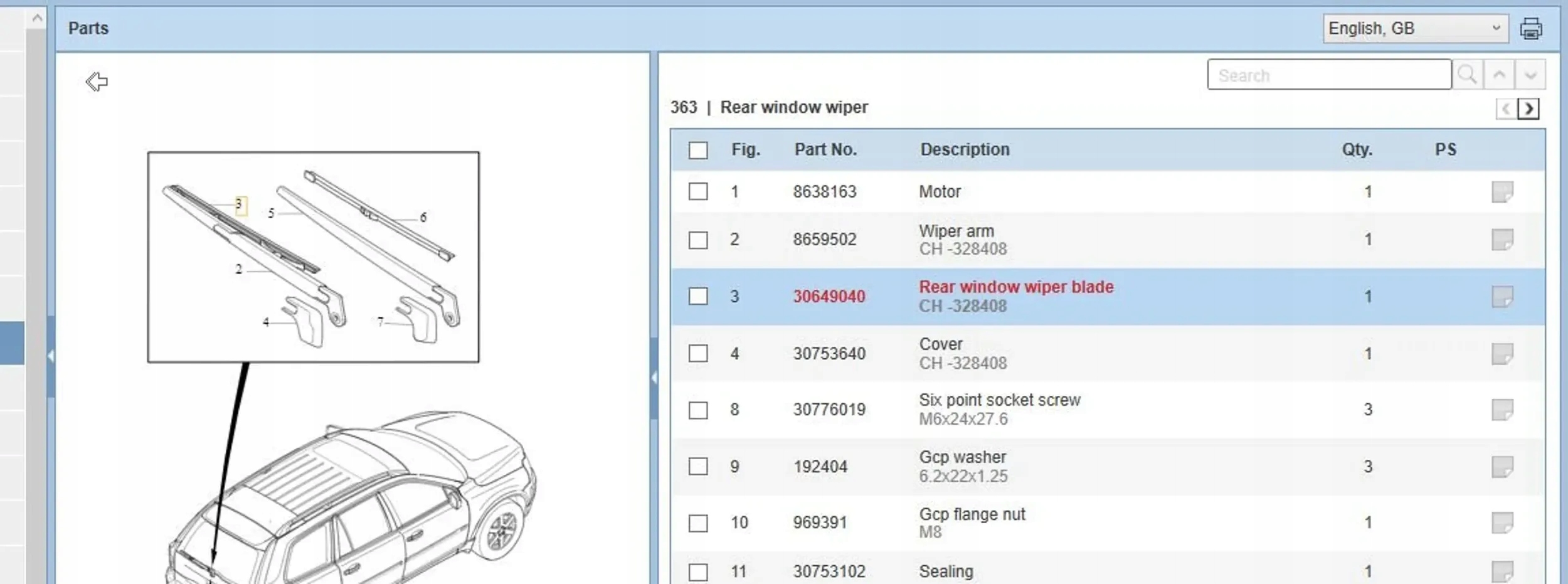Check the box for Sealing 30753102
This screenshot has width=1568, height=584.
698,572
